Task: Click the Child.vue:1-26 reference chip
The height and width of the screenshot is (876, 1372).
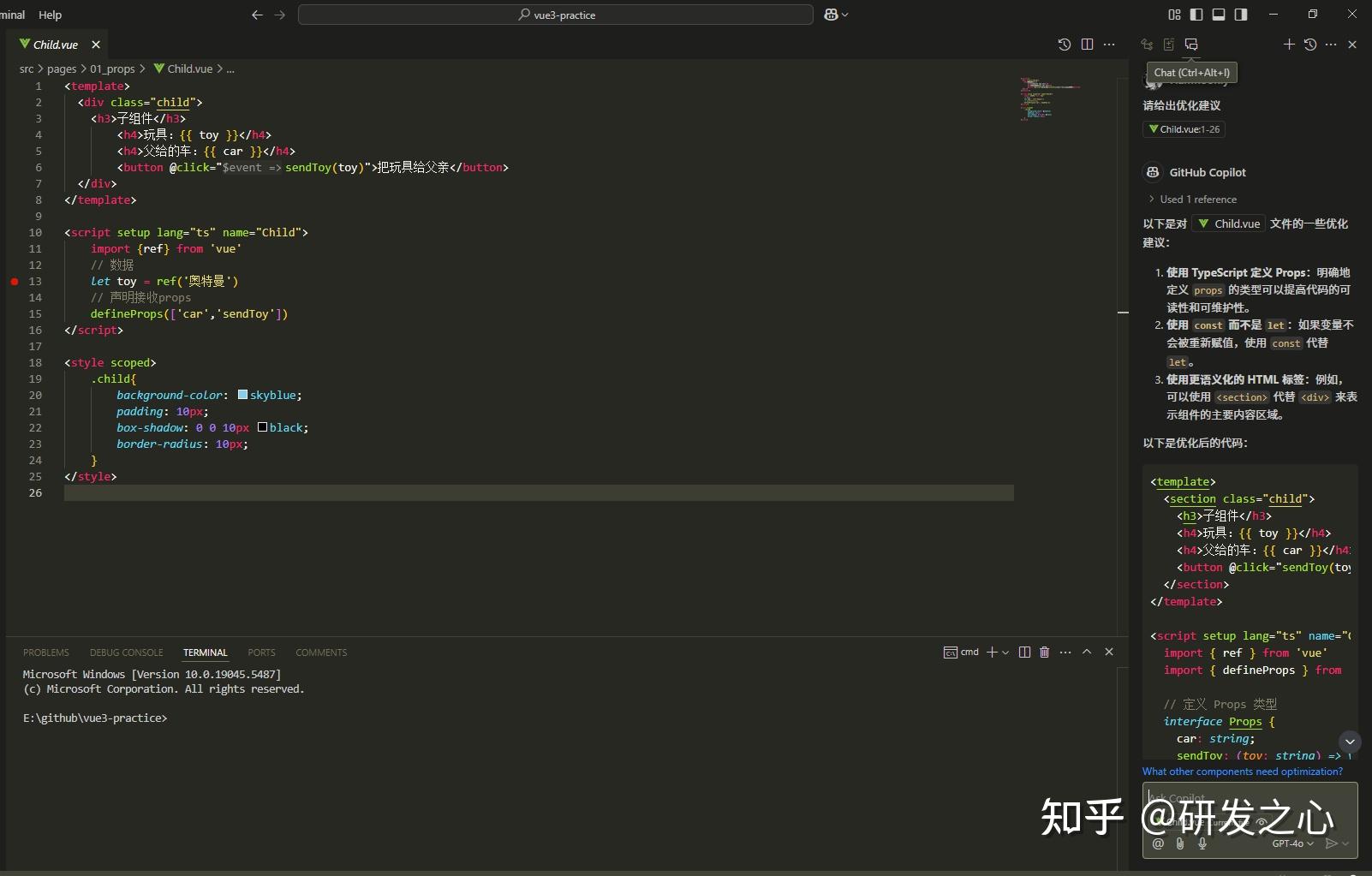Action: pyautogui.click(x=1185, y=128)
